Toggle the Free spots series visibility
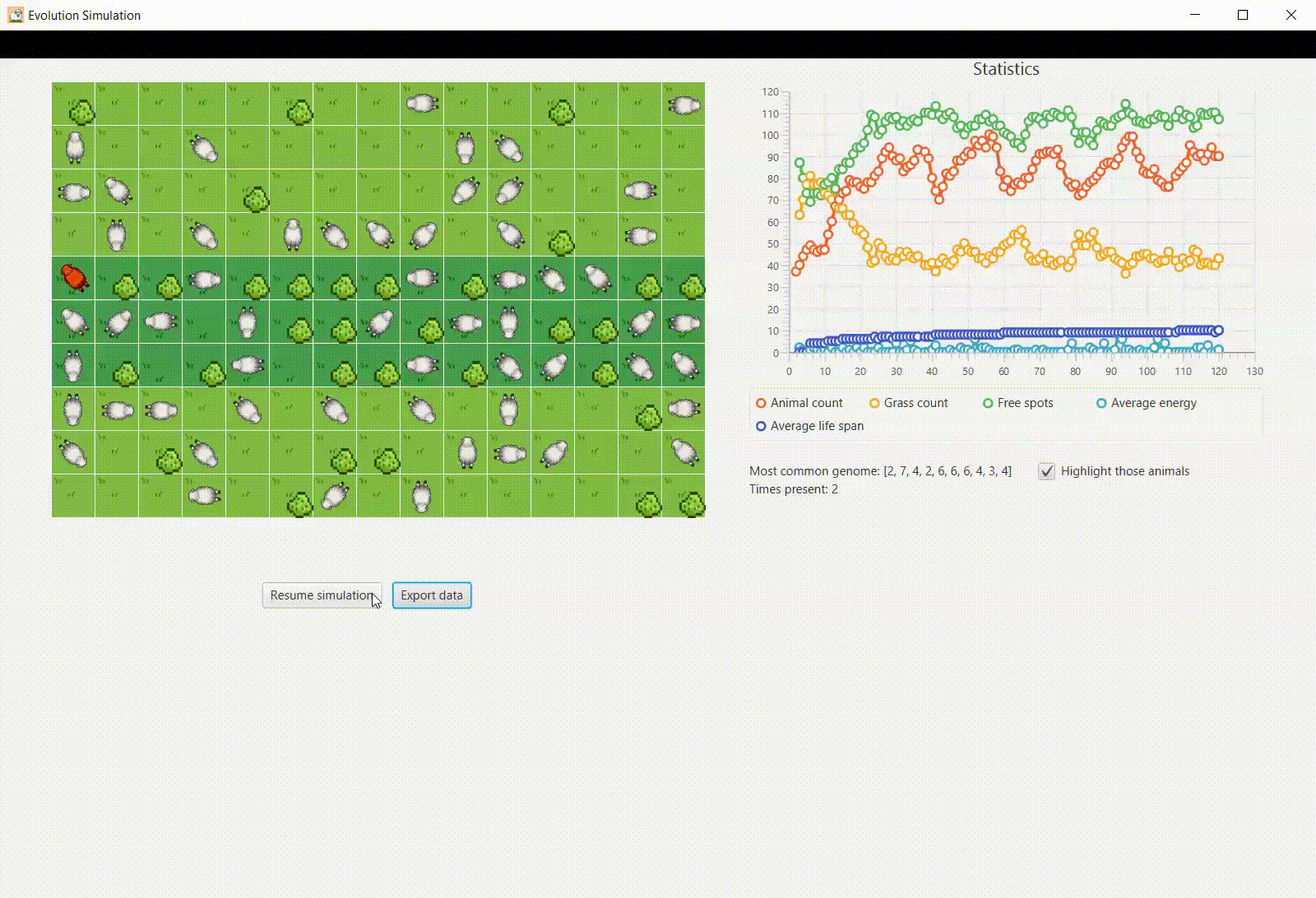 pos(1025,403)
